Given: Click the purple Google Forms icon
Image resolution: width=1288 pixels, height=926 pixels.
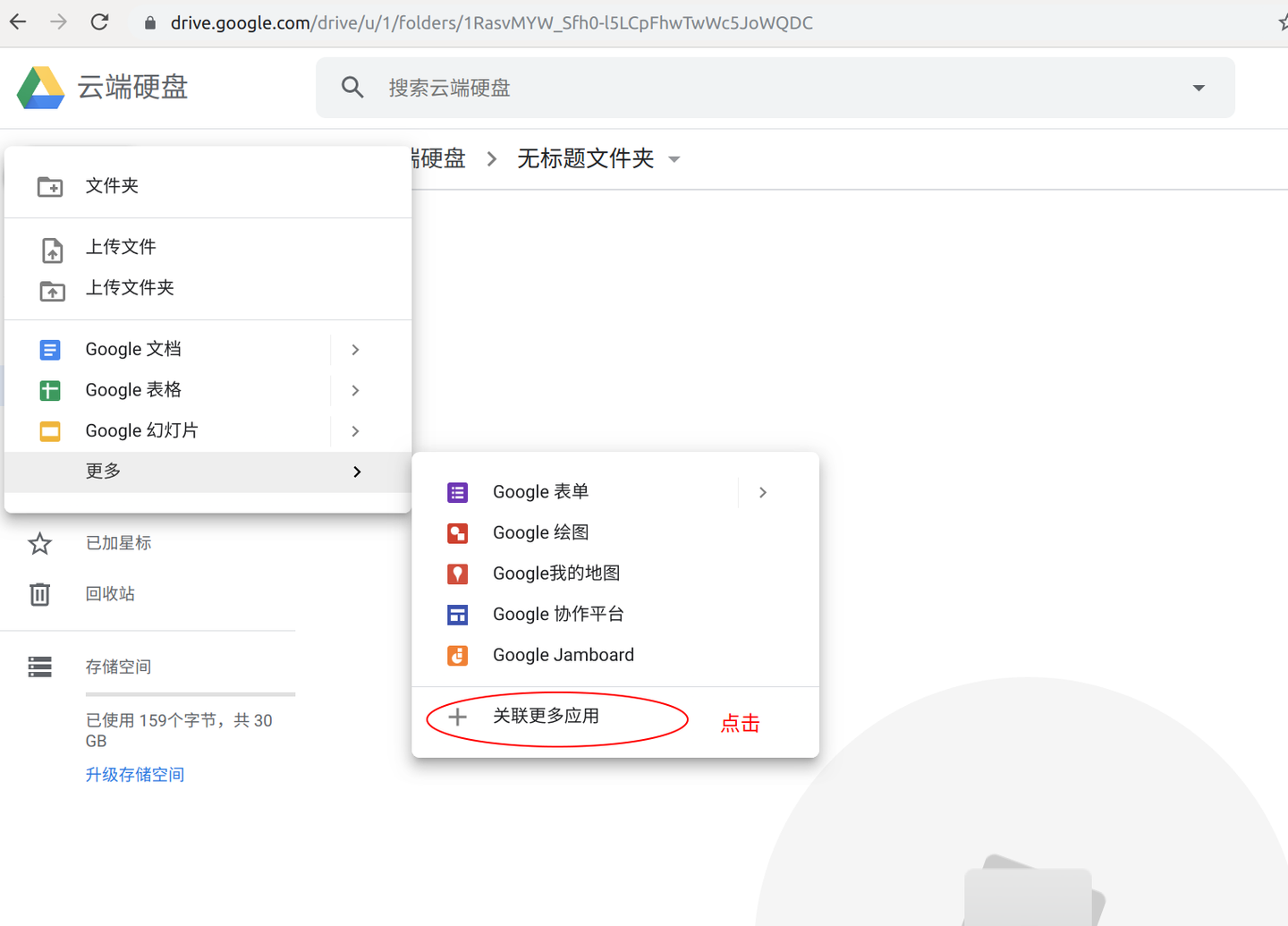Looking at the screenshot, I should [457, 493].
